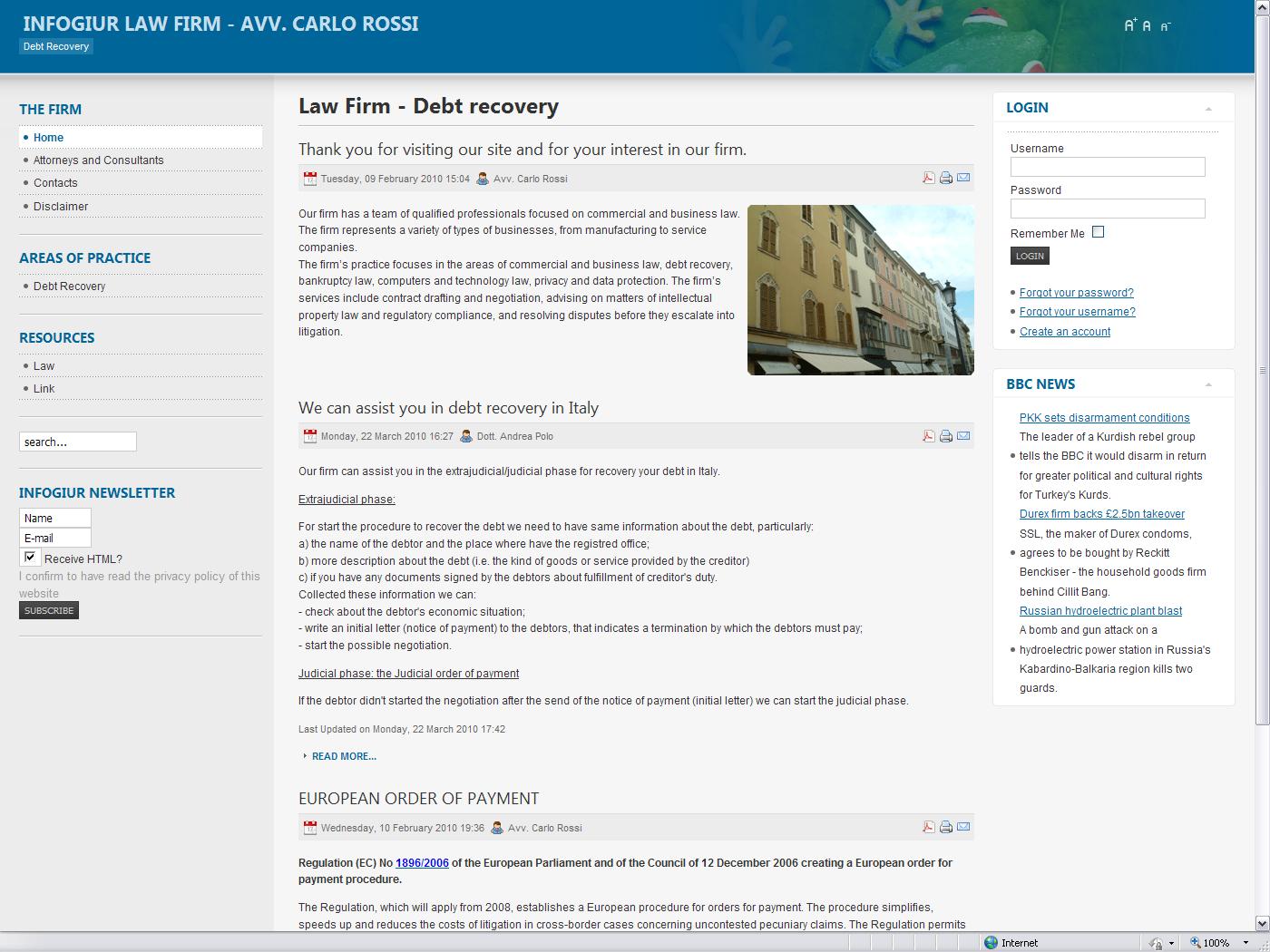Click the LOGIN button
Image resolution: width=1270 pixels, height=952 pixels.
1030,256
